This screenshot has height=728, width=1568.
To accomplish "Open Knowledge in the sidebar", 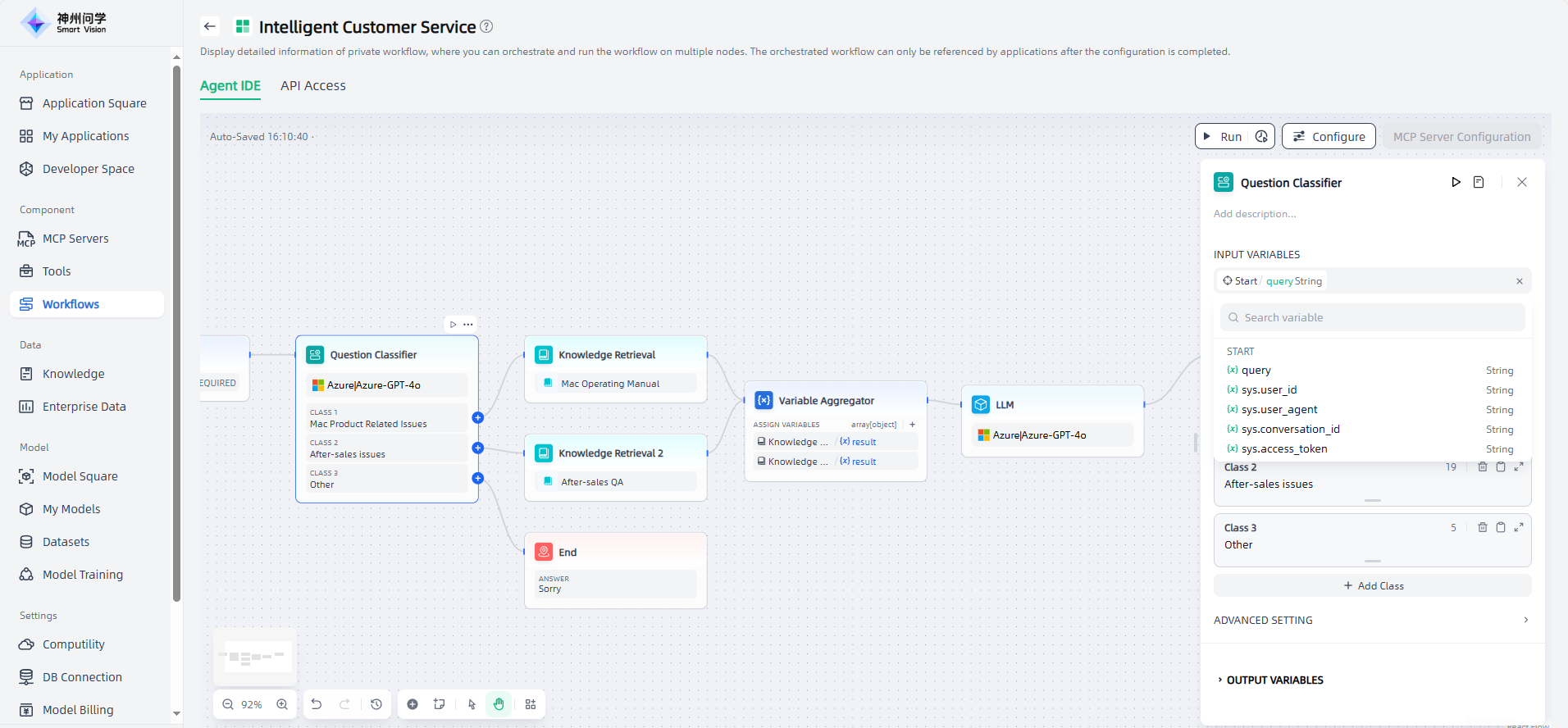I will [x=73, y=374].
